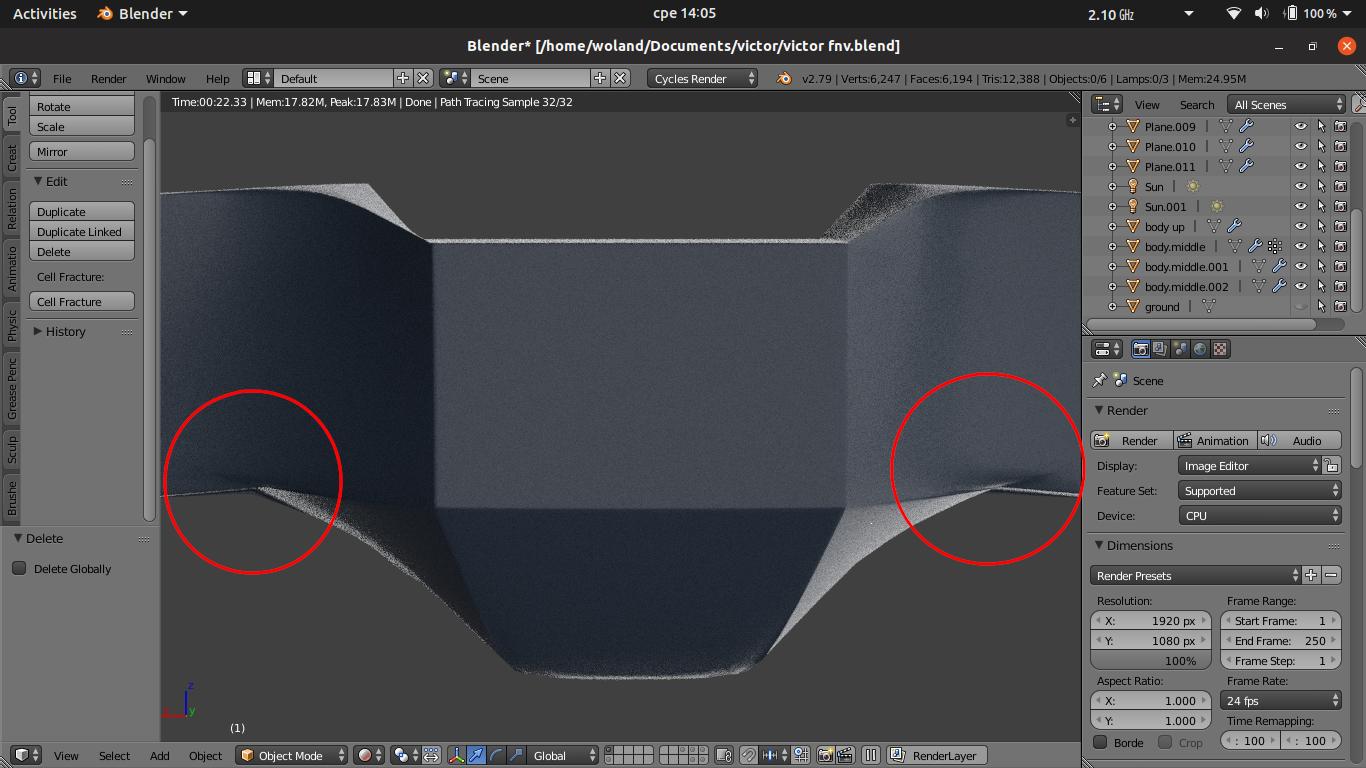Enable the Delete Globally checkbox
This screenshot has width=1366, height=768.
19,568
